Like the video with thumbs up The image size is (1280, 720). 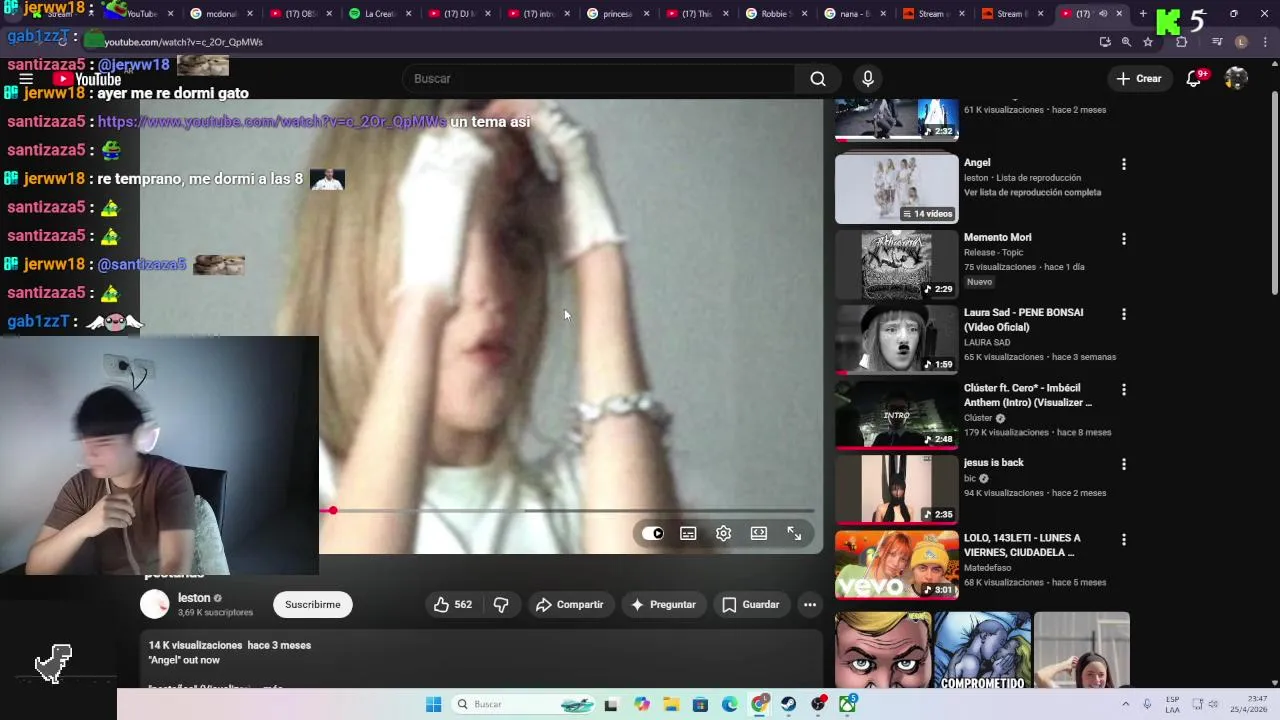[x=452, y=604]
